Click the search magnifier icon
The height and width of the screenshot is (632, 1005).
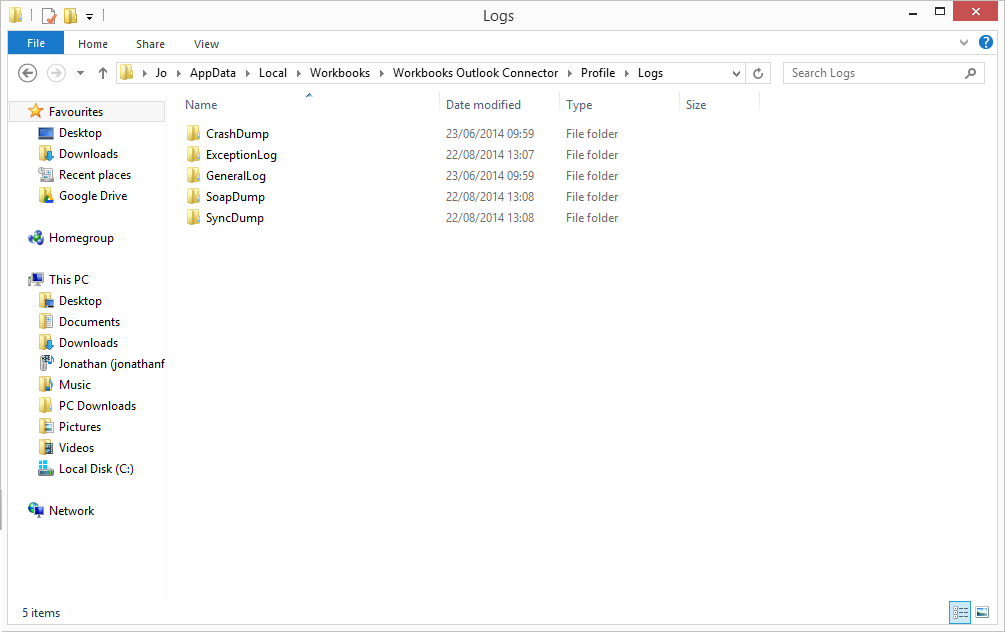(970, 73)
